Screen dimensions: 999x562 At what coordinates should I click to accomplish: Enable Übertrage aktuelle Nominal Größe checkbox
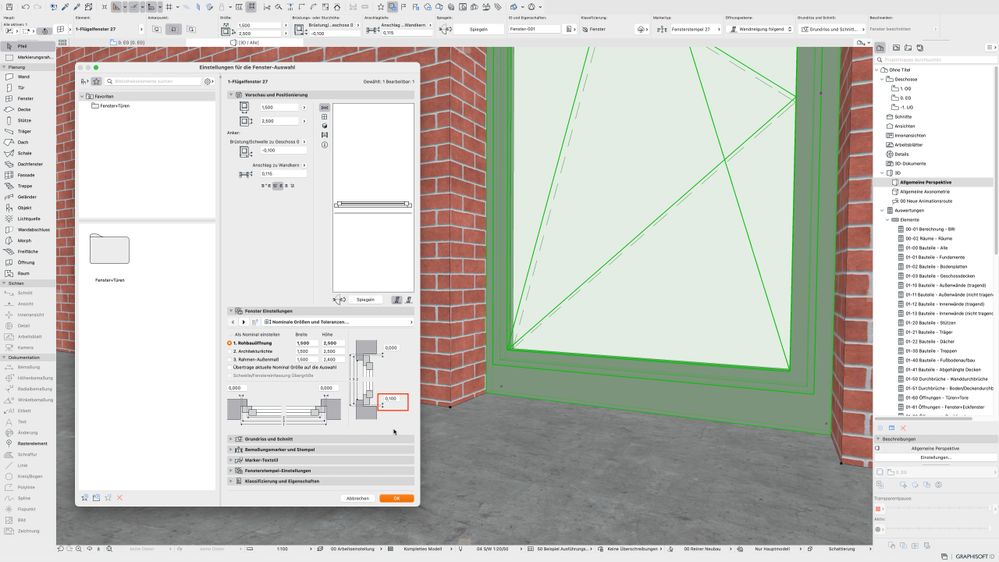pyautogui.click(x=230, y=367)
